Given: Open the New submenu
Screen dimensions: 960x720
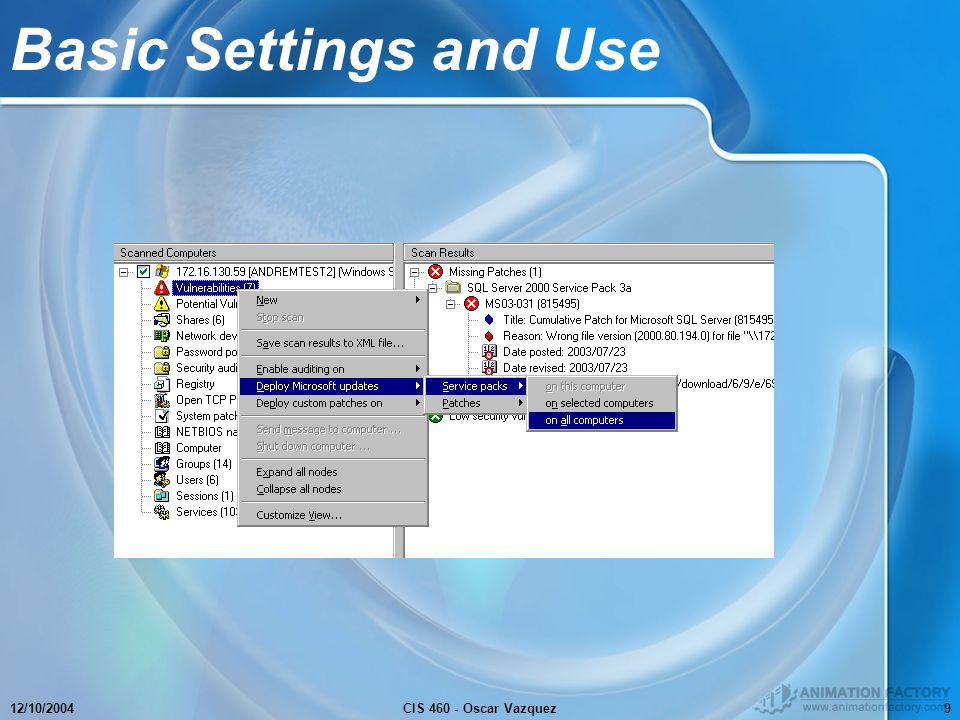Looking at the screenshot, I should pyautogui.click(x=332, y=300).
